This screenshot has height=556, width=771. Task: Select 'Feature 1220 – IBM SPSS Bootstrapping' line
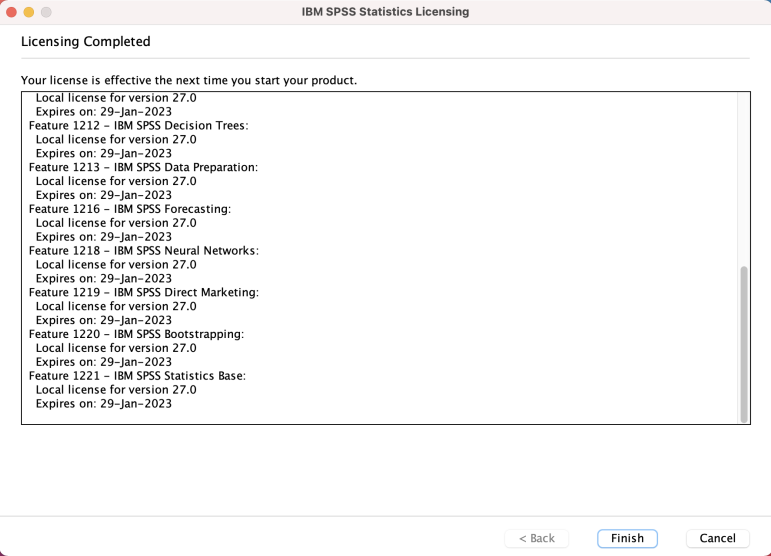click(x=136, y=334)
